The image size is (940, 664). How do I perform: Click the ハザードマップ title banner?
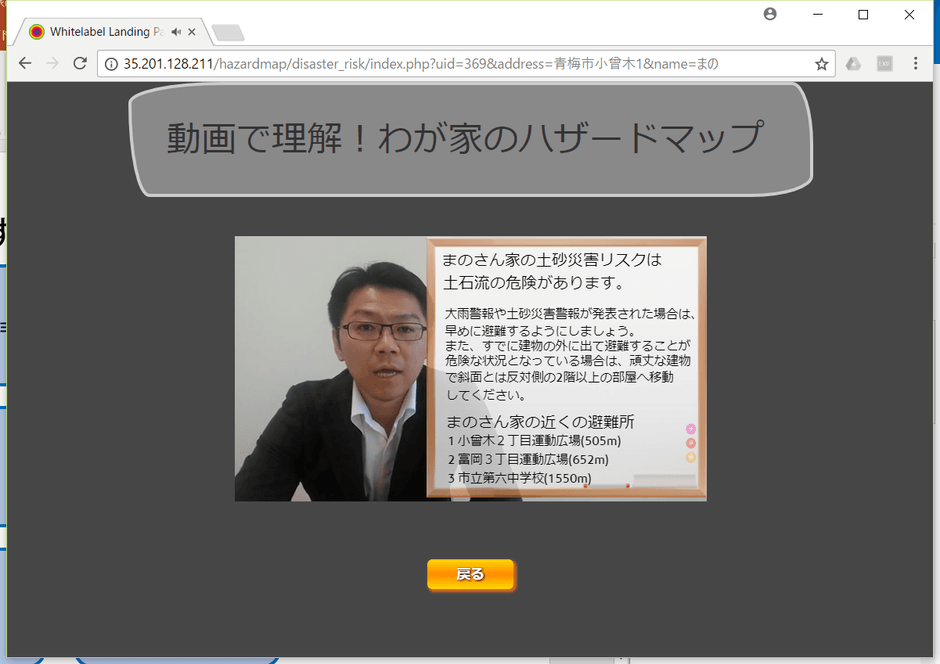(x=470, y=138)
